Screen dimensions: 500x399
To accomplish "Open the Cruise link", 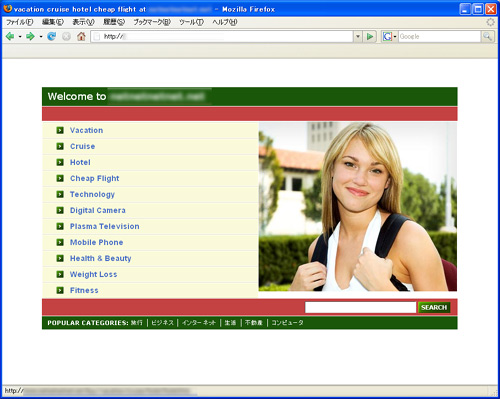I will pyautogui.click(x=82, y=146).
